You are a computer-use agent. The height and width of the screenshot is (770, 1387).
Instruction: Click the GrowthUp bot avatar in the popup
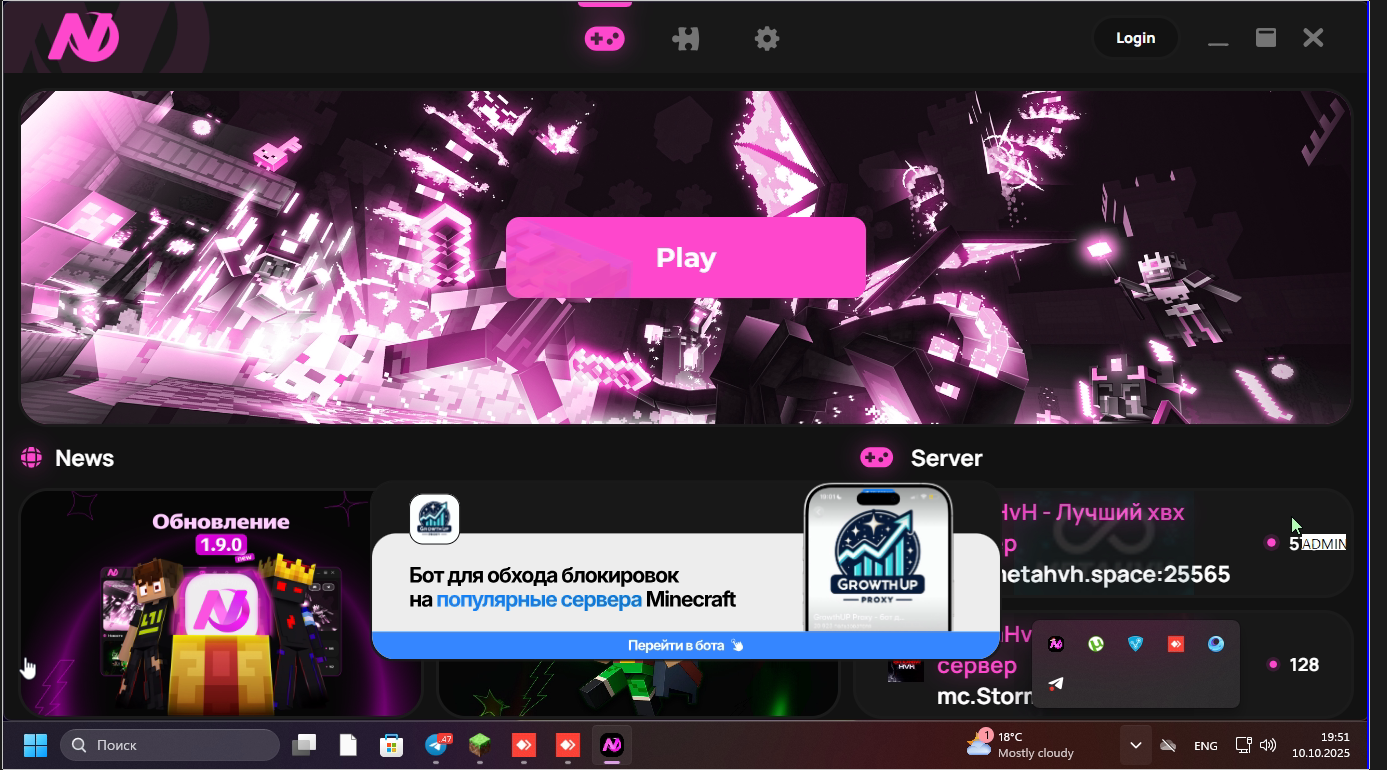click(x=436, y=519)
